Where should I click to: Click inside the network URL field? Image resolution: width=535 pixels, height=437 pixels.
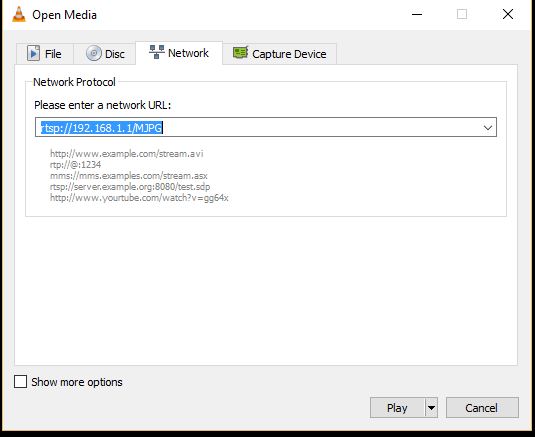click(x=266, y=127)
